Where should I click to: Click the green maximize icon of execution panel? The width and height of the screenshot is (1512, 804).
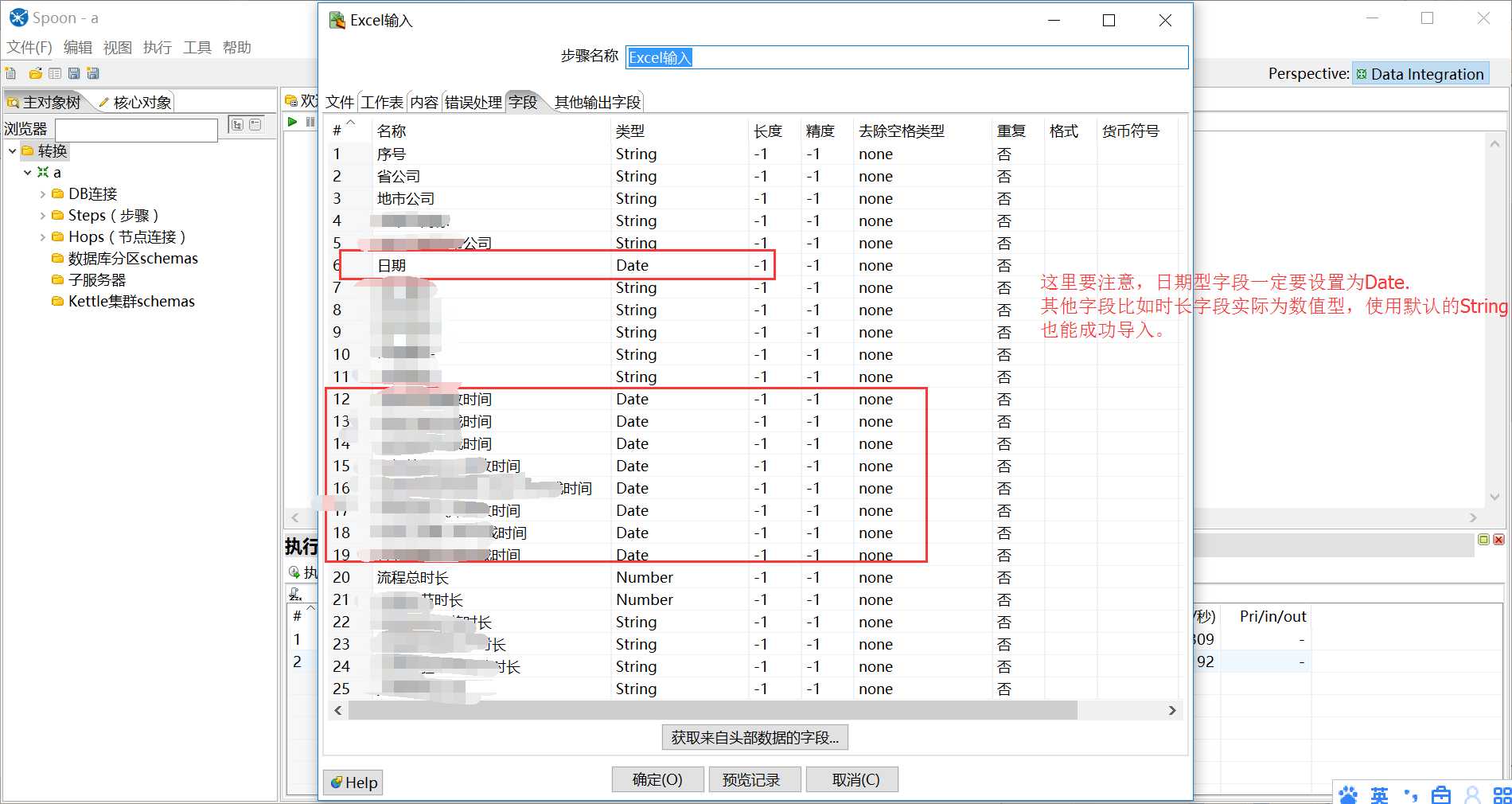pos(1483,540)
